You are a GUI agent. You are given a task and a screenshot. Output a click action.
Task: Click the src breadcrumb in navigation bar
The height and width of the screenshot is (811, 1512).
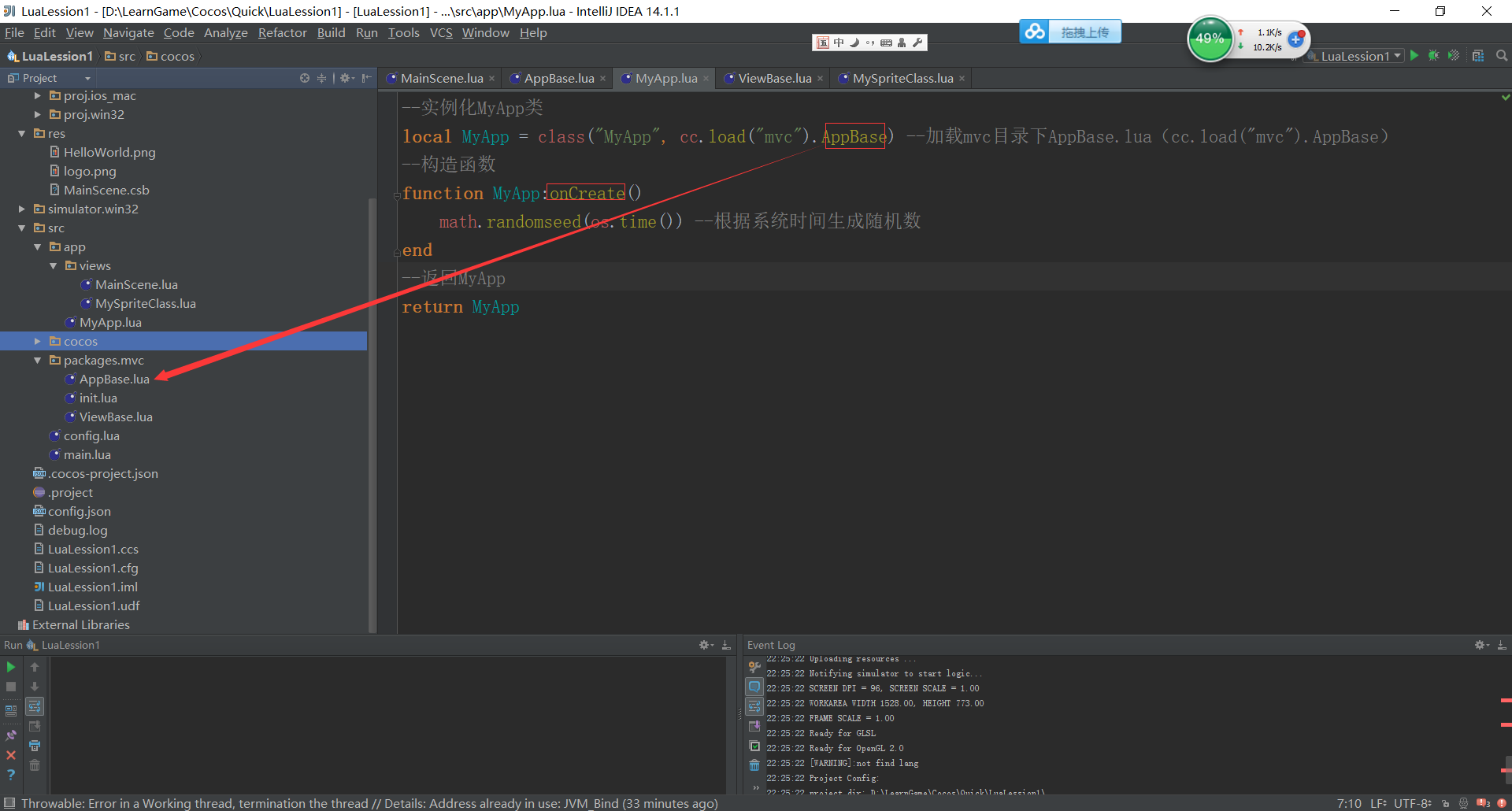(120, 56)
